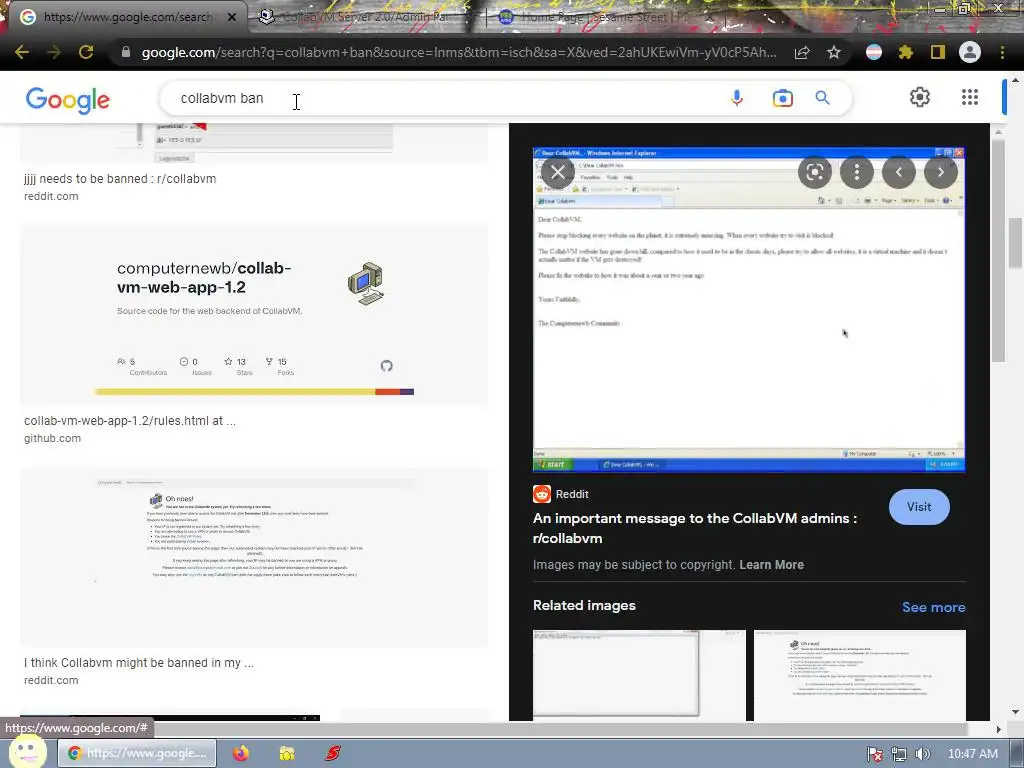Click the page vertical scrollbar thumb
1024x768 pixels.
(1015, 243)
